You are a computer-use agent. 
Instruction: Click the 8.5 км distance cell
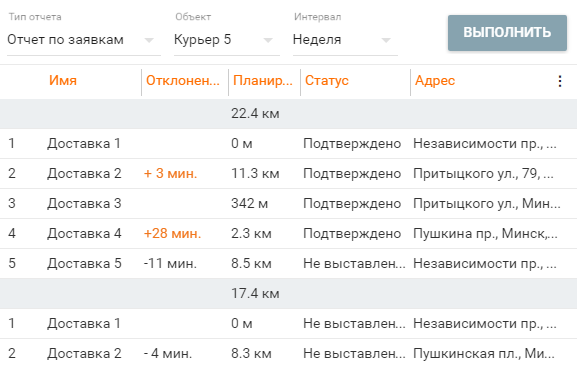251,264
